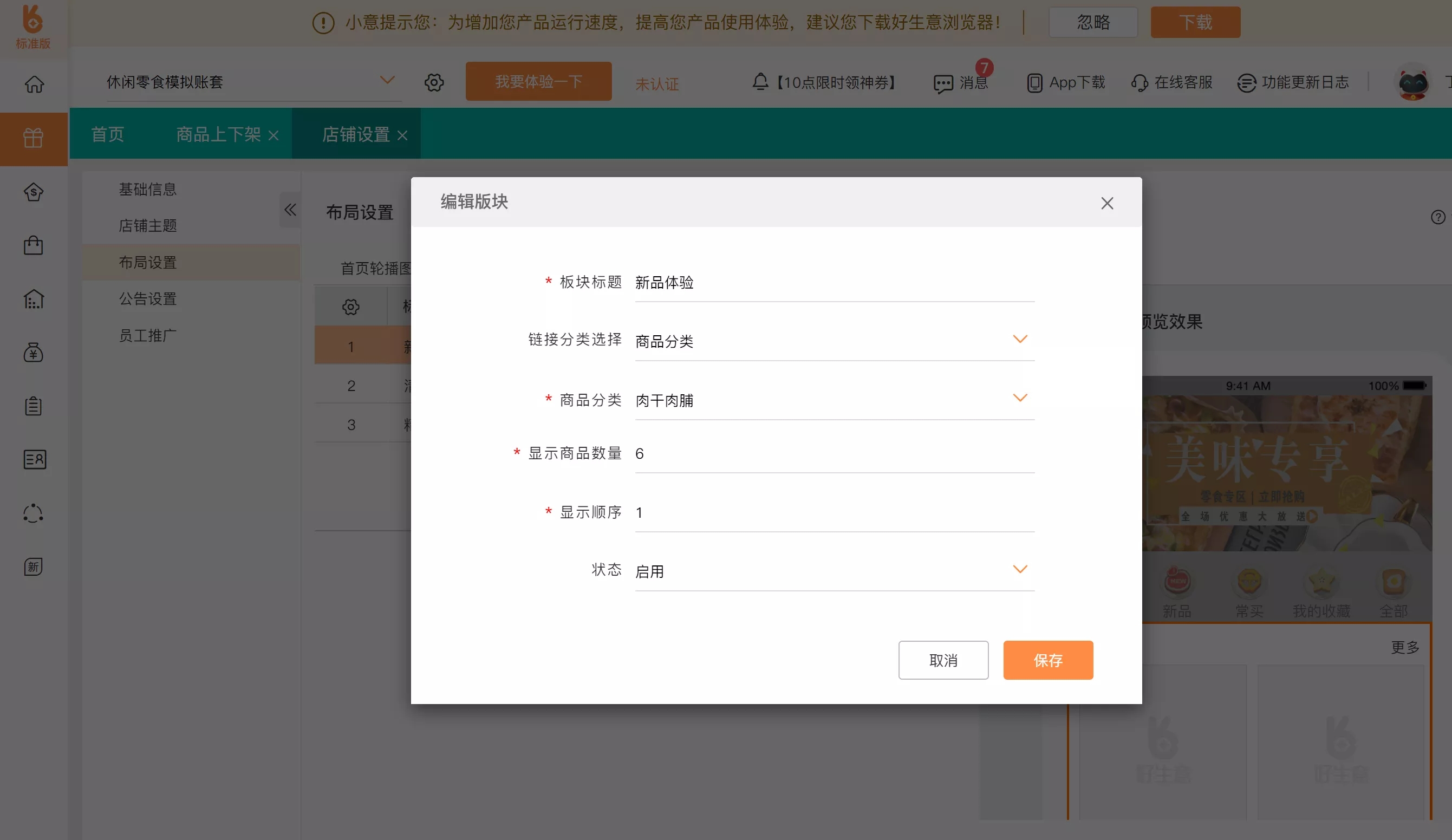
Task: Click the 取消 button
Action: point(943,660)
